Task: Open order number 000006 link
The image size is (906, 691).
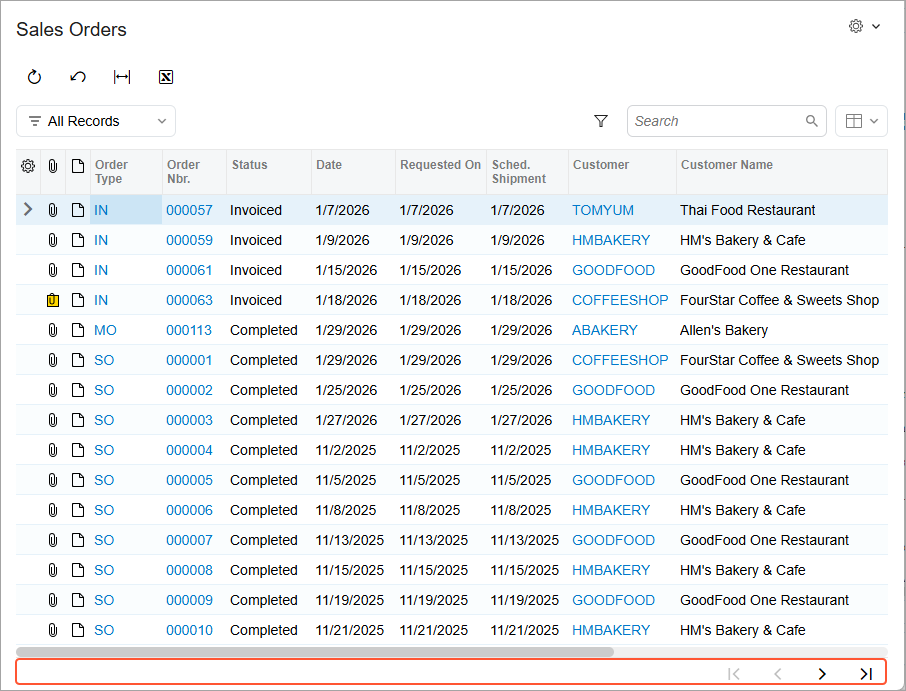Action: tap(190, 510)
